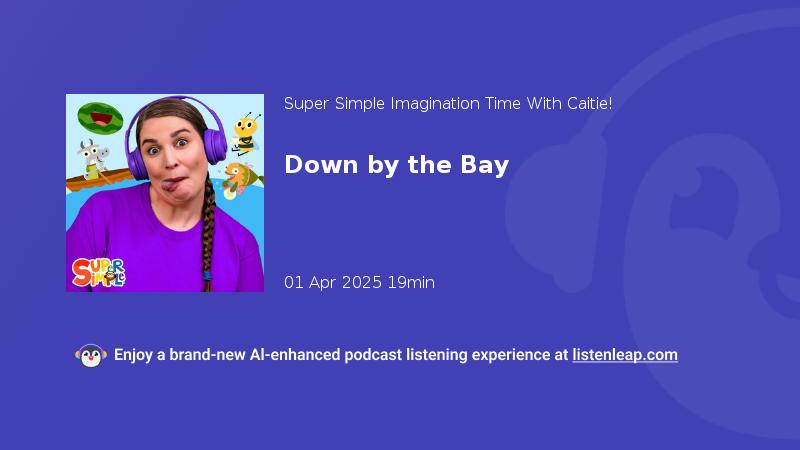This screenshot has height=450, width=800.
Task: Open the listenleap.com link
Action: 625,355
